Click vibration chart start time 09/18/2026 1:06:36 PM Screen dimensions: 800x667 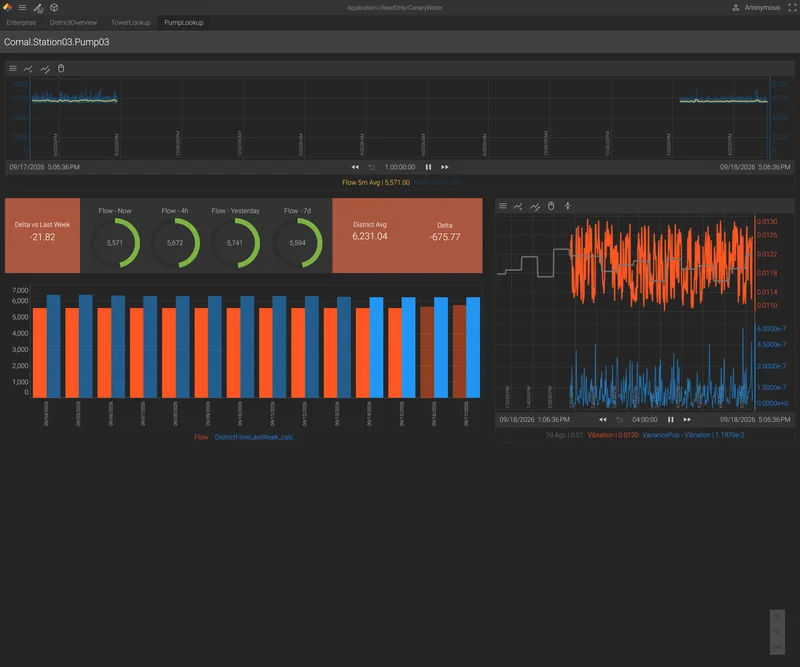coord(535,419)
